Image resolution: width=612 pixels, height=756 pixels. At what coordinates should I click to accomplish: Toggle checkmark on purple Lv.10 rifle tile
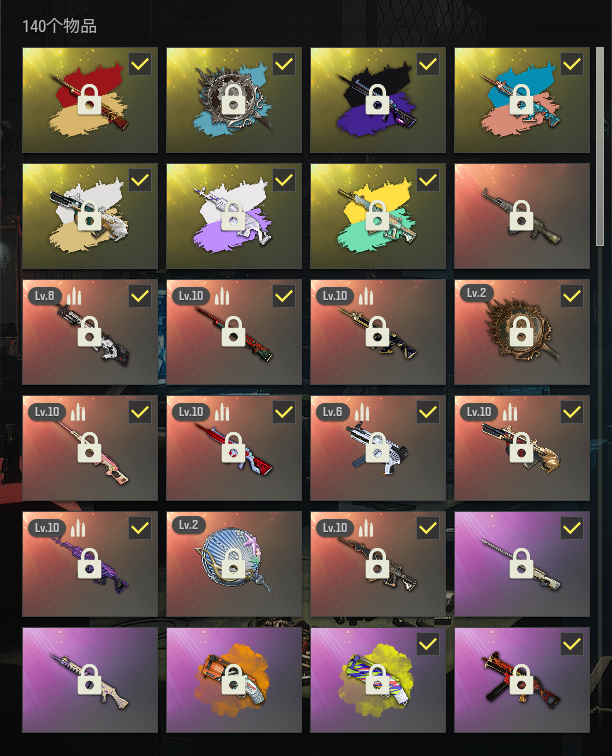pos(140,528)
